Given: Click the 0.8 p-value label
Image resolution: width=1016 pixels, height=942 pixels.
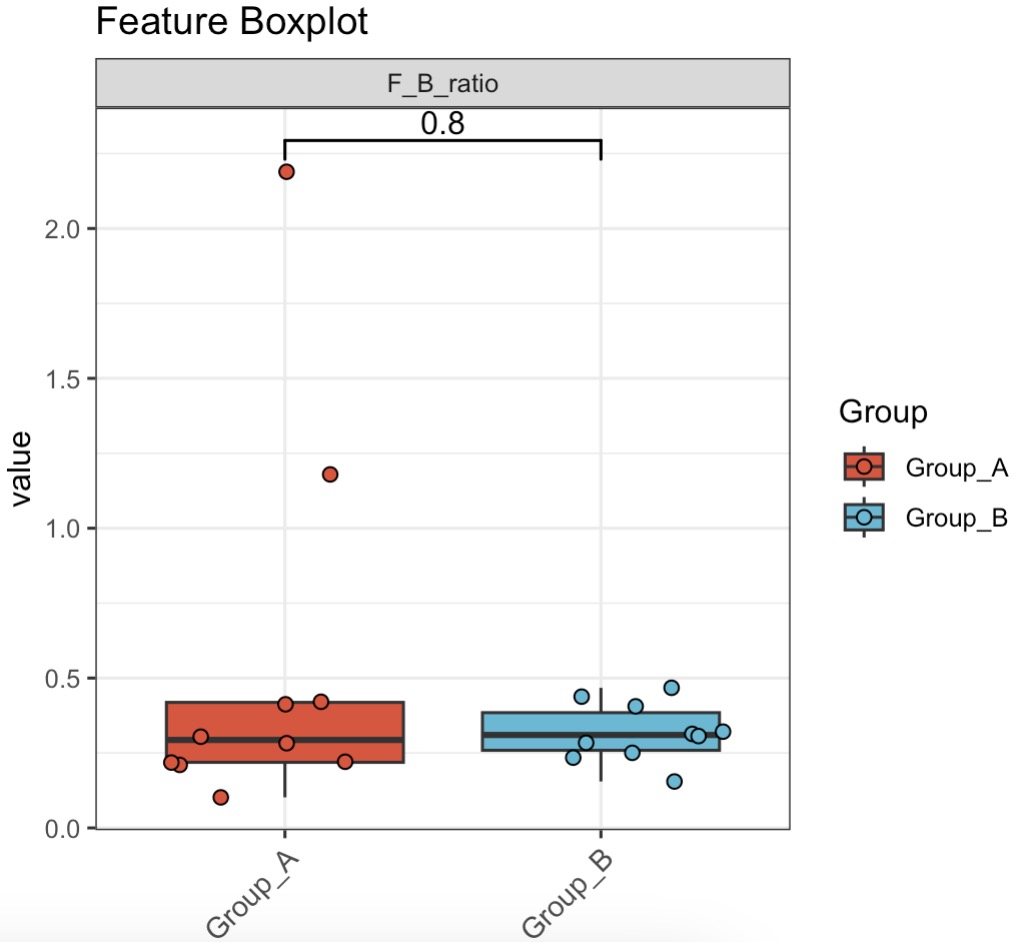Looking at the screenshot, I should click(442, 122).
